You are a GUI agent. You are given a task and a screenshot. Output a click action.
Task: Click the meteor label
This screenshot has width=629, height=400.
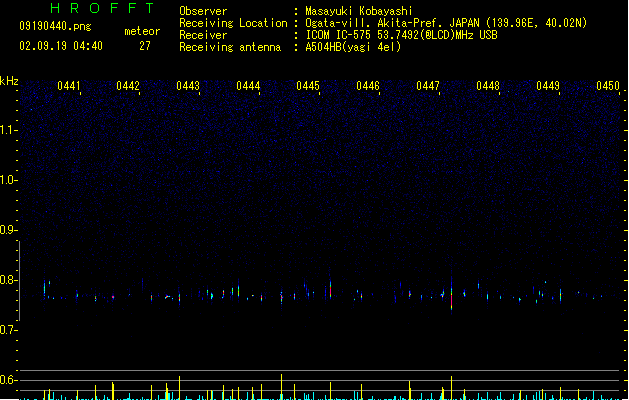(142, 31)
